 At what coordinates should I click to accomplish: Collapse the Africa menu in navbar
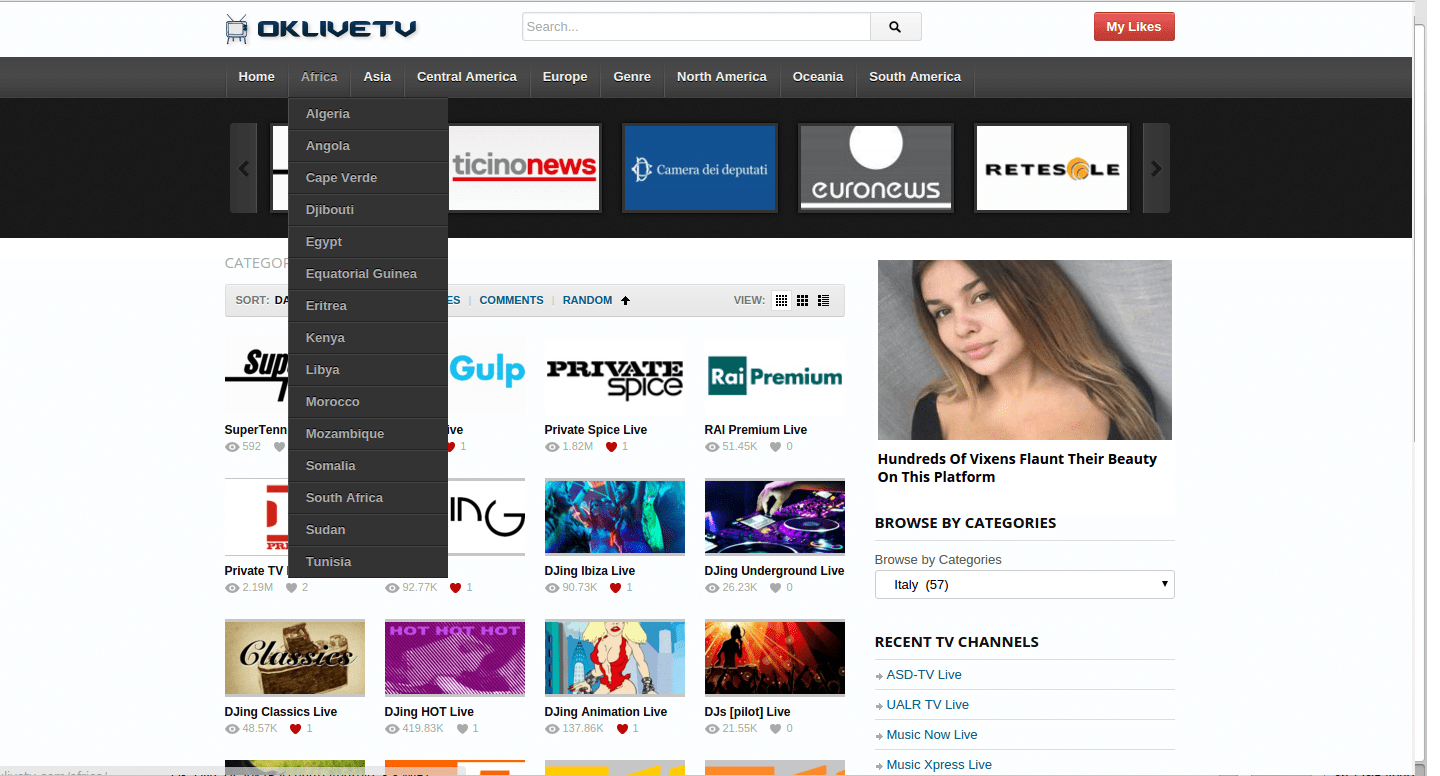point(319,77)
